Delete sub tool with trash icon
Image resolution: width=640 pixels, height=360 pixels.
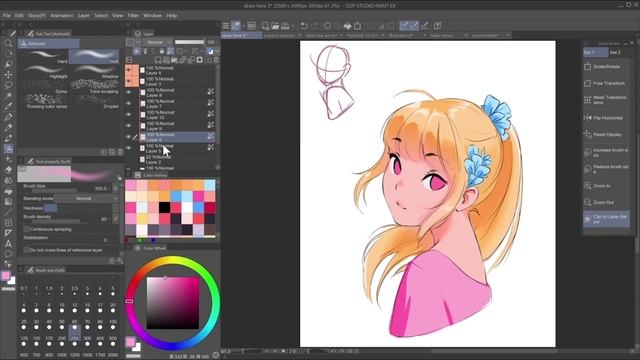(x=120, y=152)
